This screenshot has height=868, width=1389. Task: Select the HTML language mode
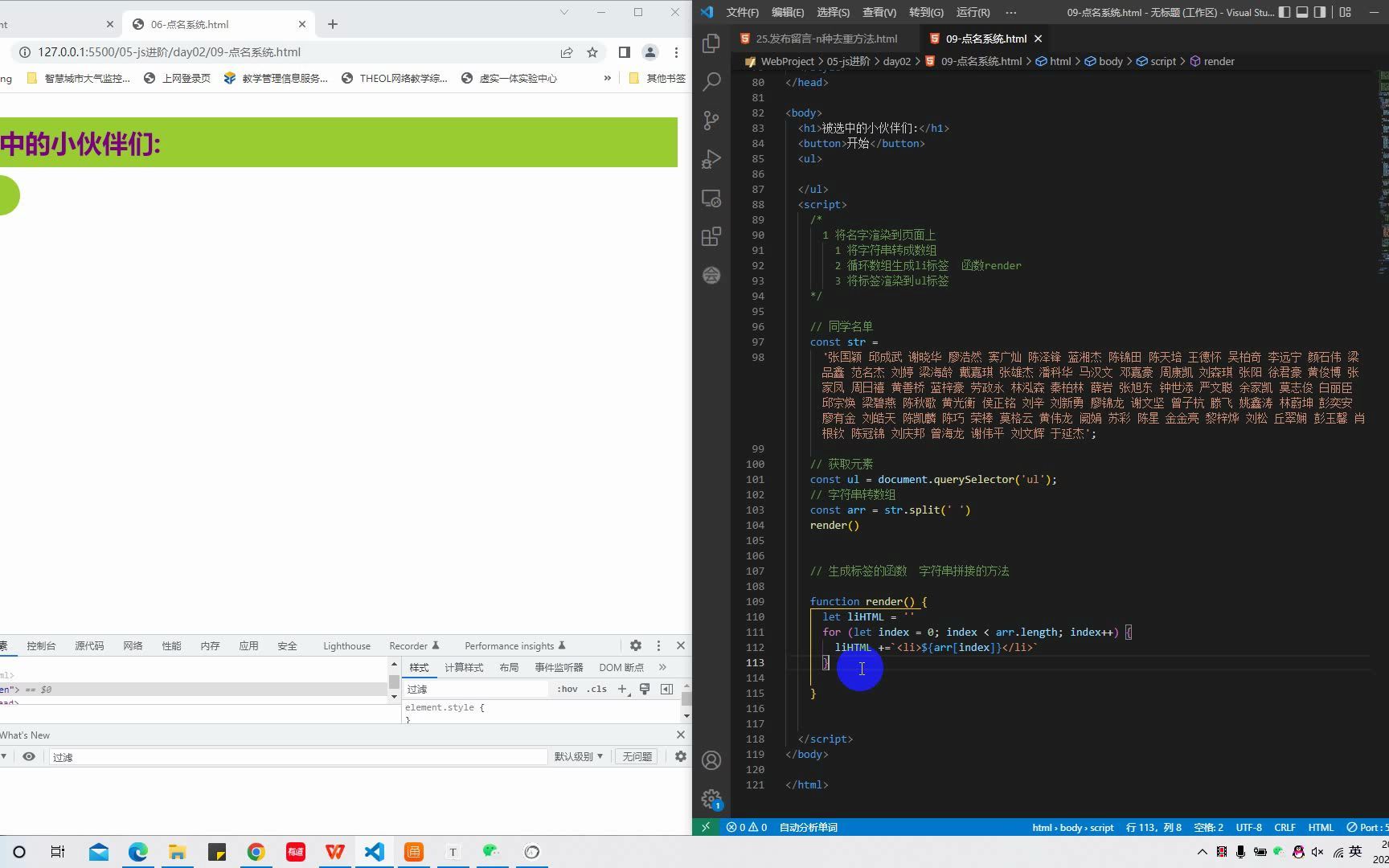tap(1321, 827)
